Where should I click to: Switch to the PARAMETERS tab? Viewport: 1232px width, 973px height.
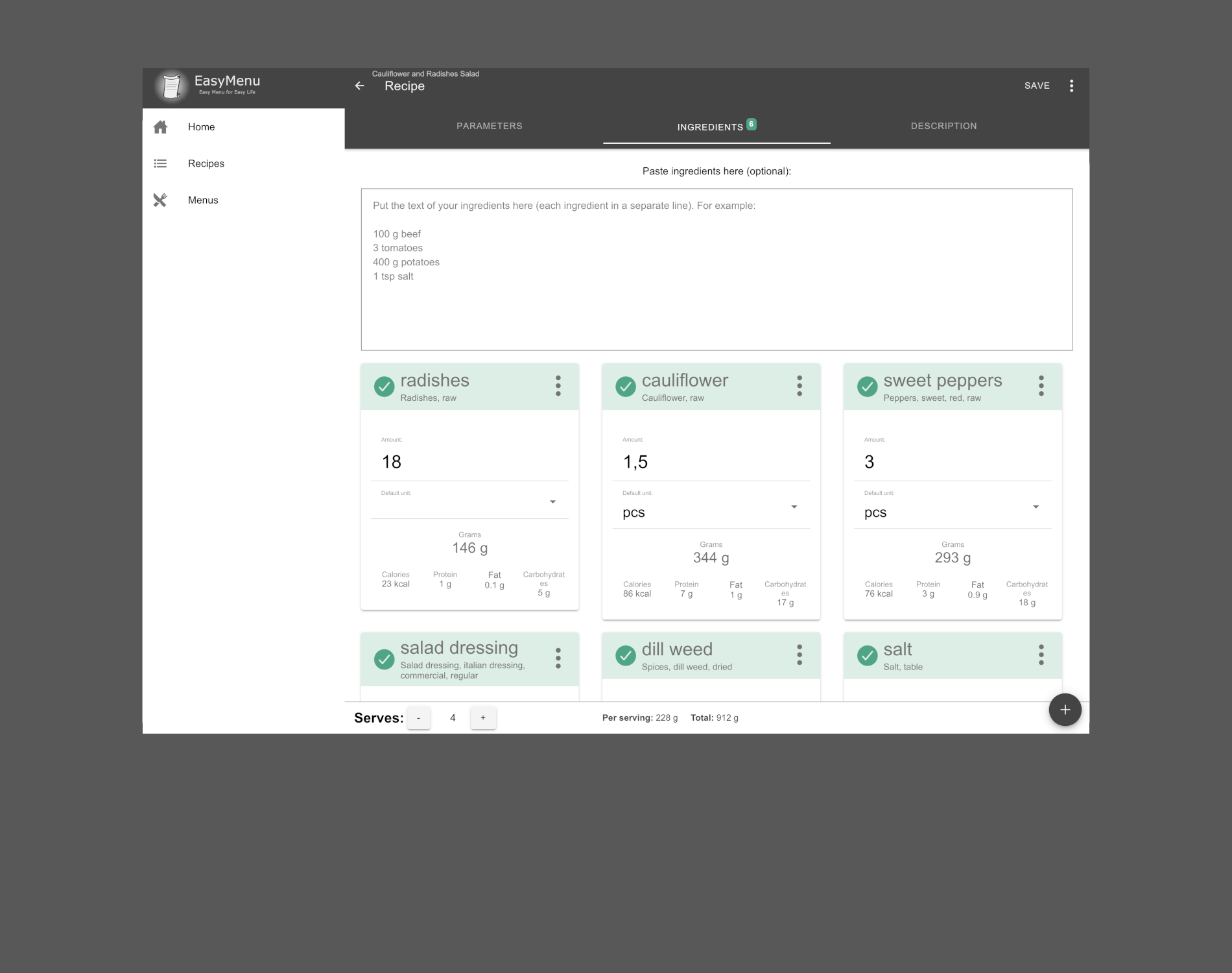pyautogui.click(x=490, y=126)
